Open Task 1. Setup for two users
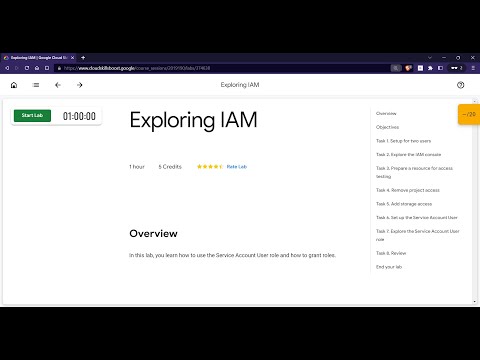Image resolution: width=480 pixels, height=360 pixels. point(403,141)
